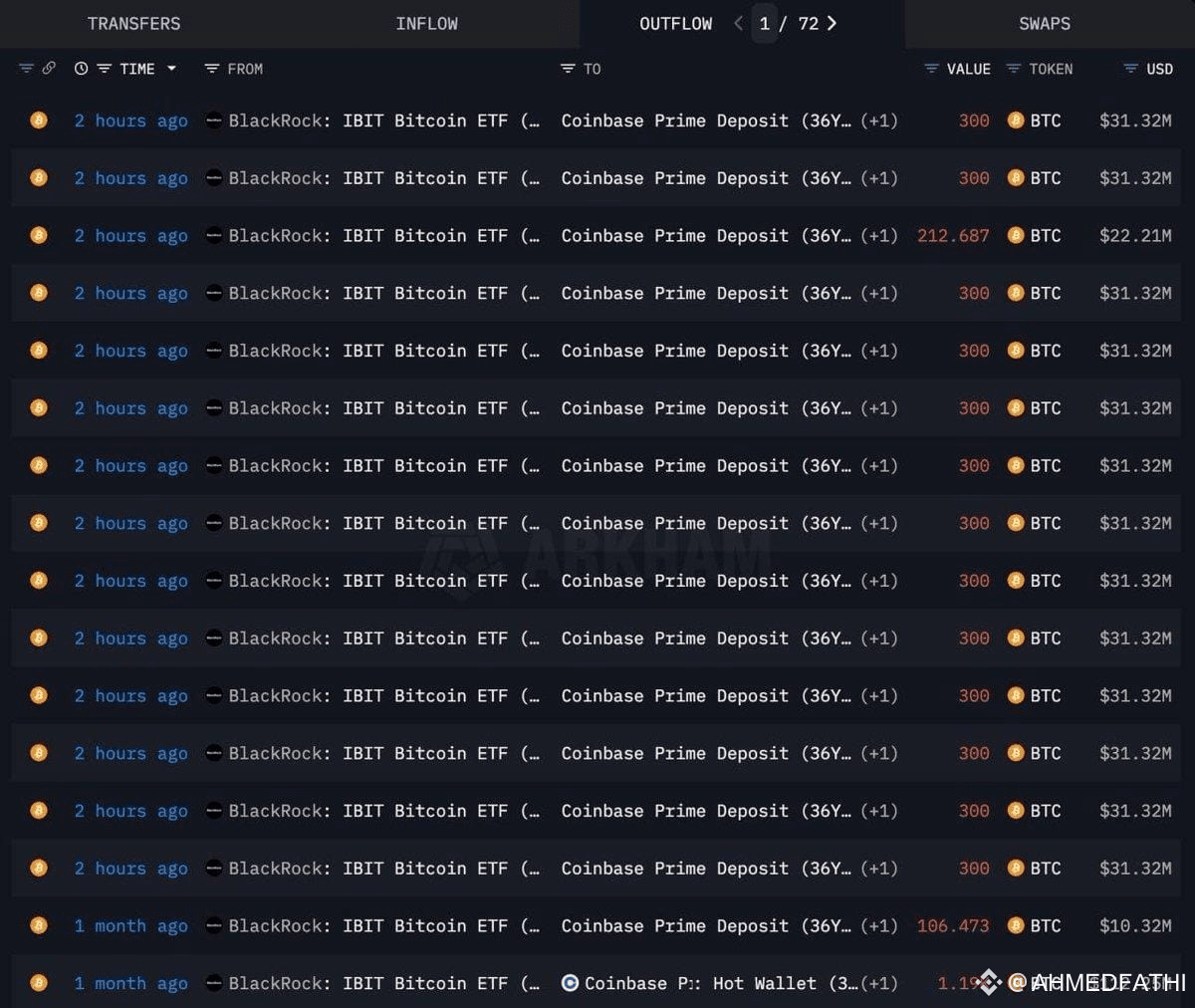Open the INFLOW tab
This screenshot has width=1195, height=1008.
426,23
